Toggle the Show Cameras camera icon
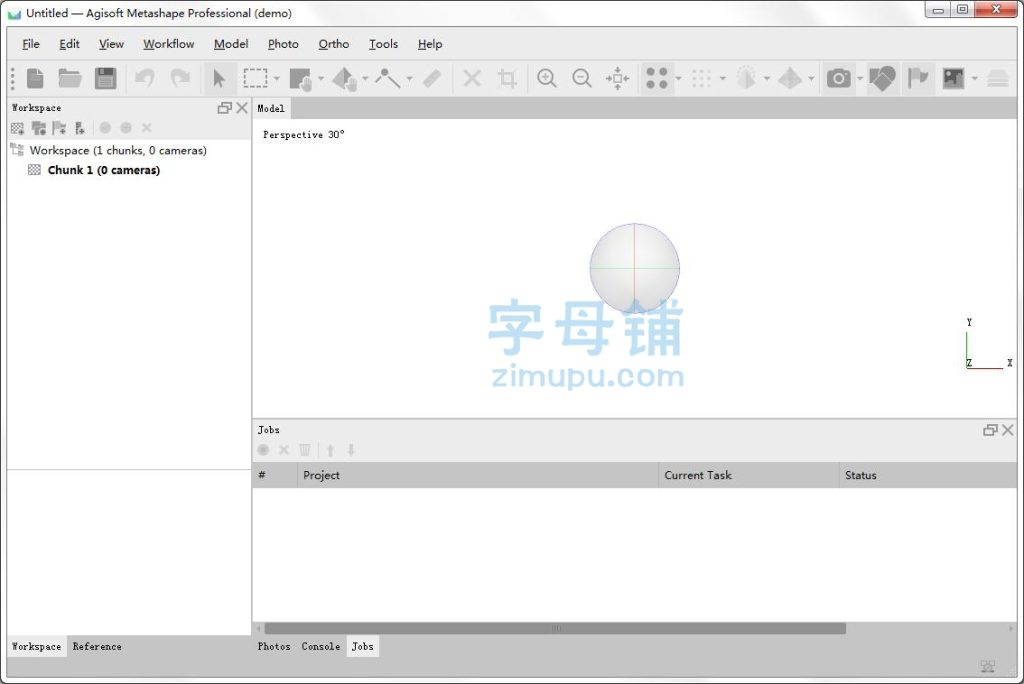 (x=839, y=78)
